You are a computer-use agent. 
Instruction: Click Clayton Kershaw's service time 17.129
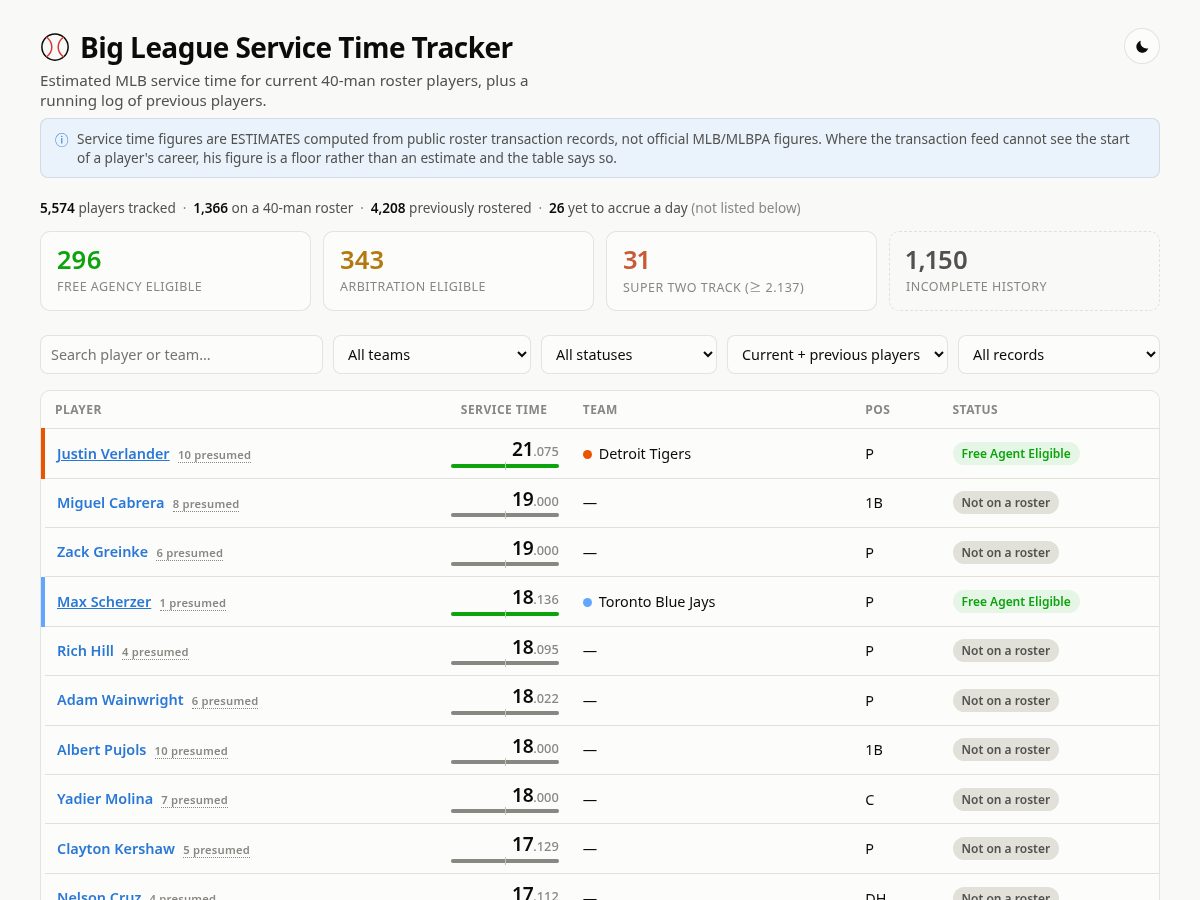pos(535,845)
